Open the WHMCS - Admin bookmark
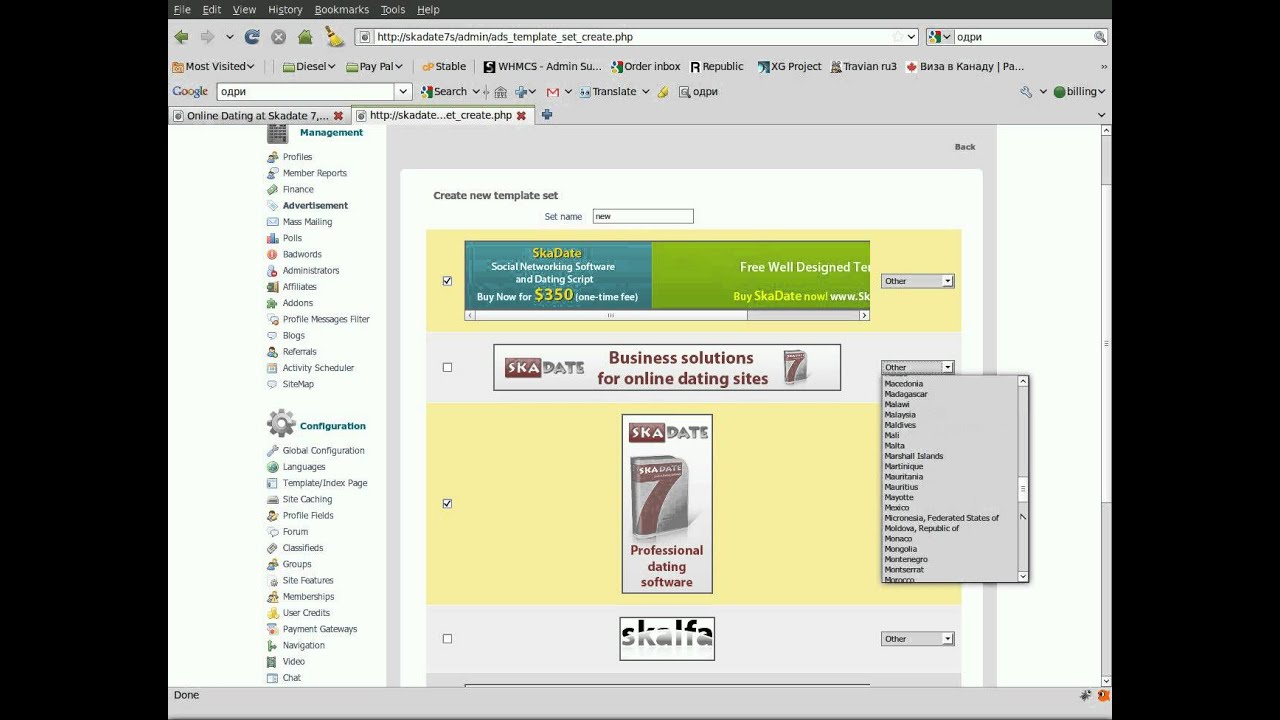 tap(543, 66)
